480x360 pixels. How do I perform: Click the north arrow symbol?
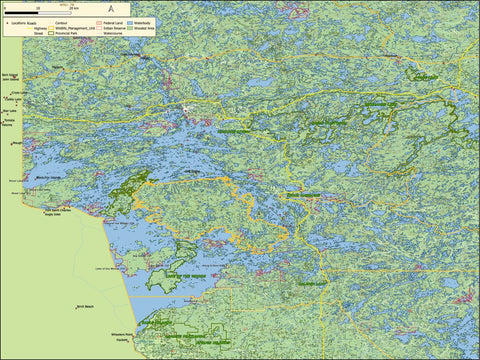111,9
